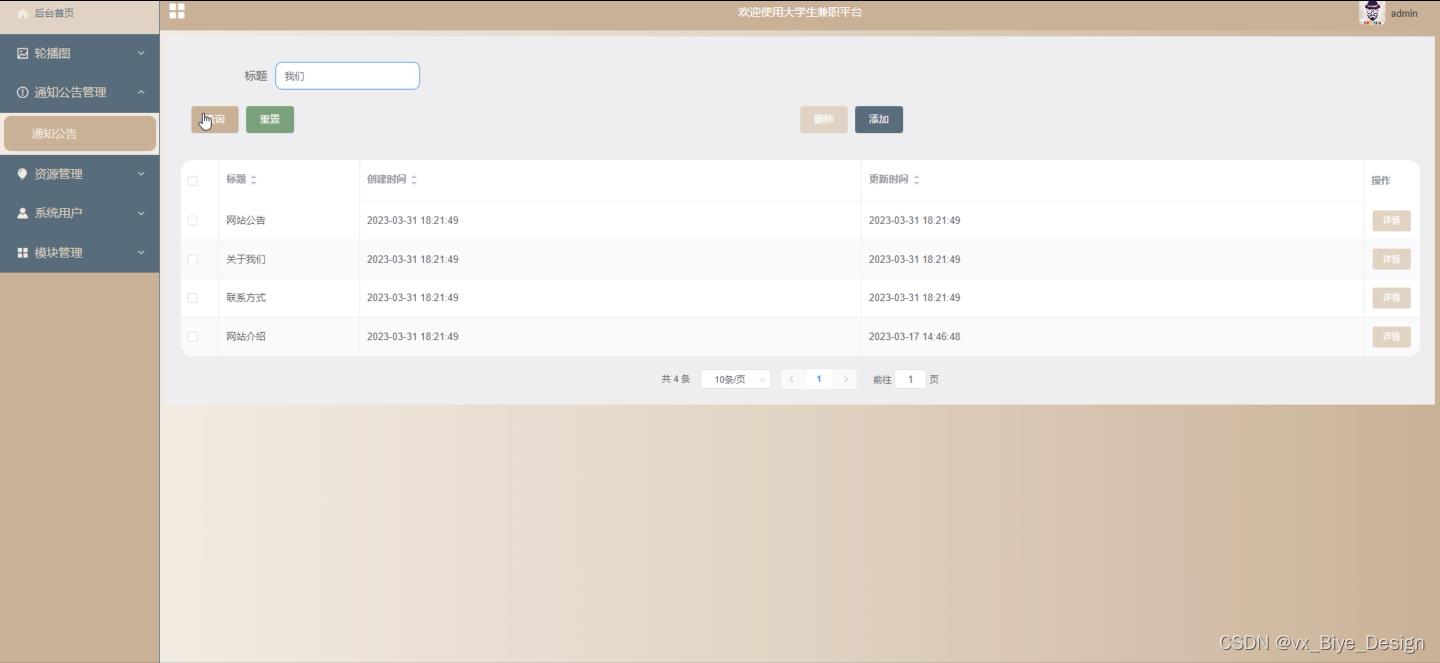Click the 标题 search input field
This screenshot has height=663, width=1440.
point(347,76)
